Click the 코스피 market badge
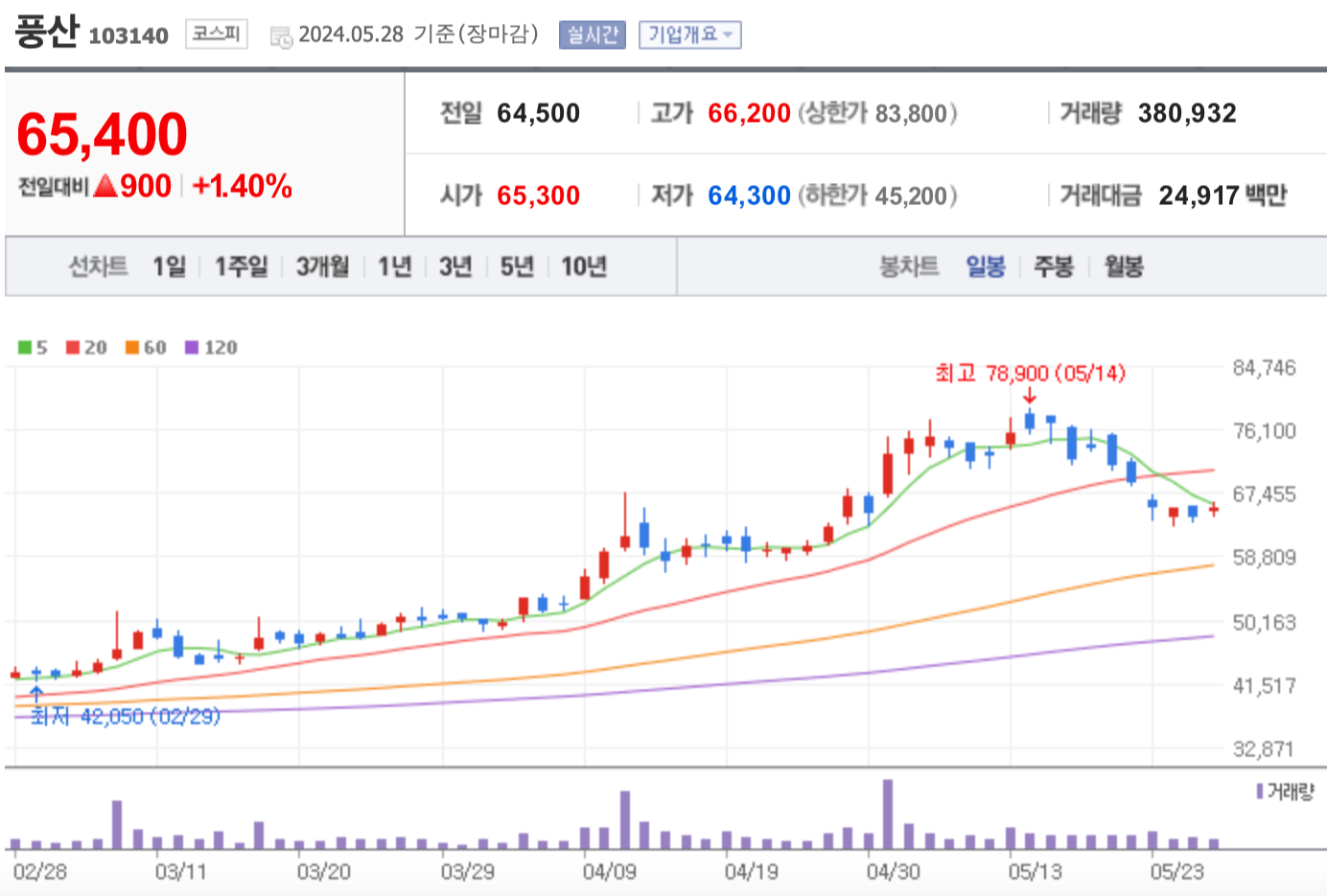Screen dimensions: 1327x896 (216, 34)
